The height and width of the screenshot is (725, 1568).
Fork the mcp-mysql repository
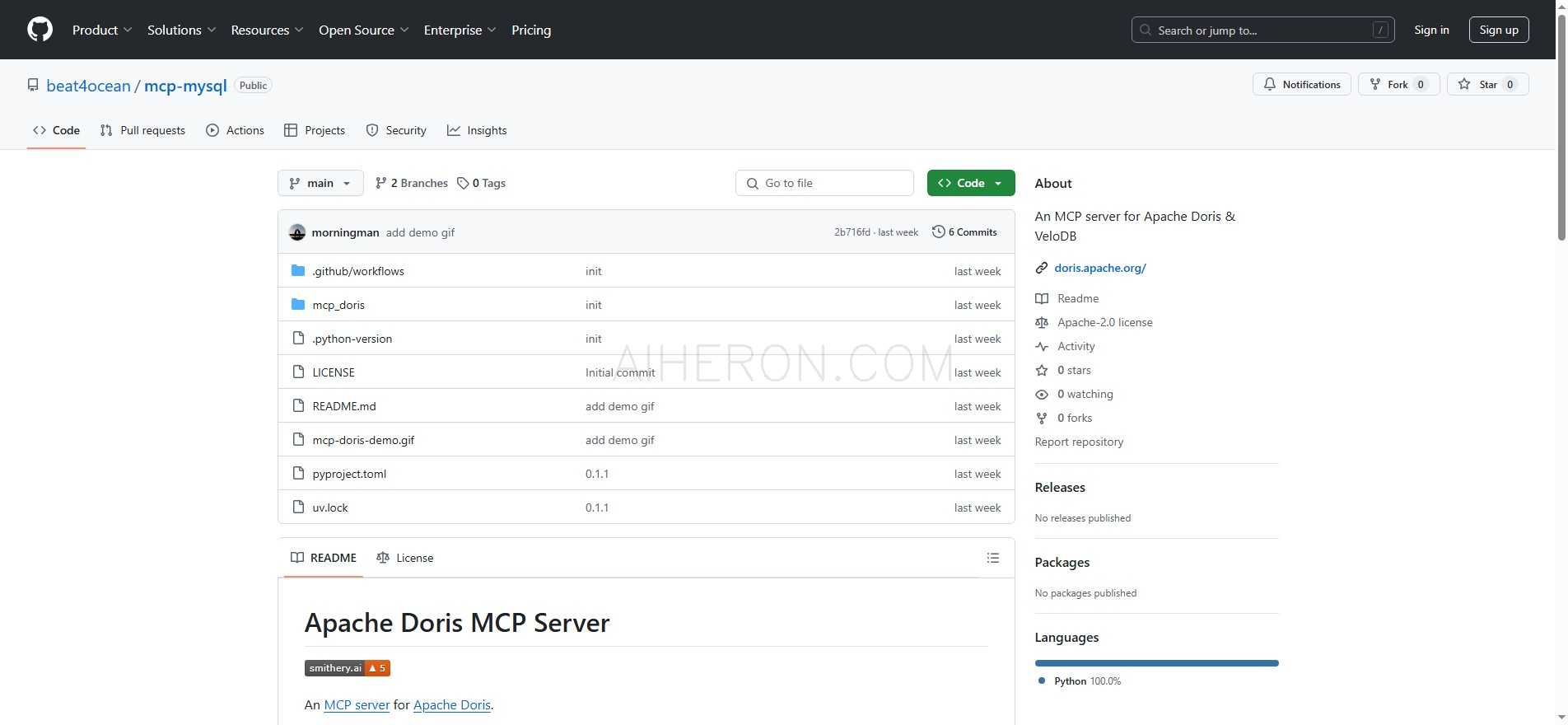coord(1398,84)
